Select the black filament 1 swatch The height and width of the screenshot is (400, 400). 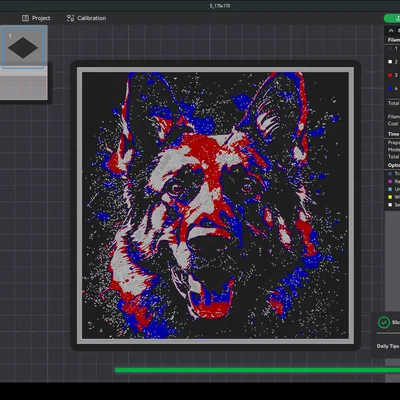[390, 49]
